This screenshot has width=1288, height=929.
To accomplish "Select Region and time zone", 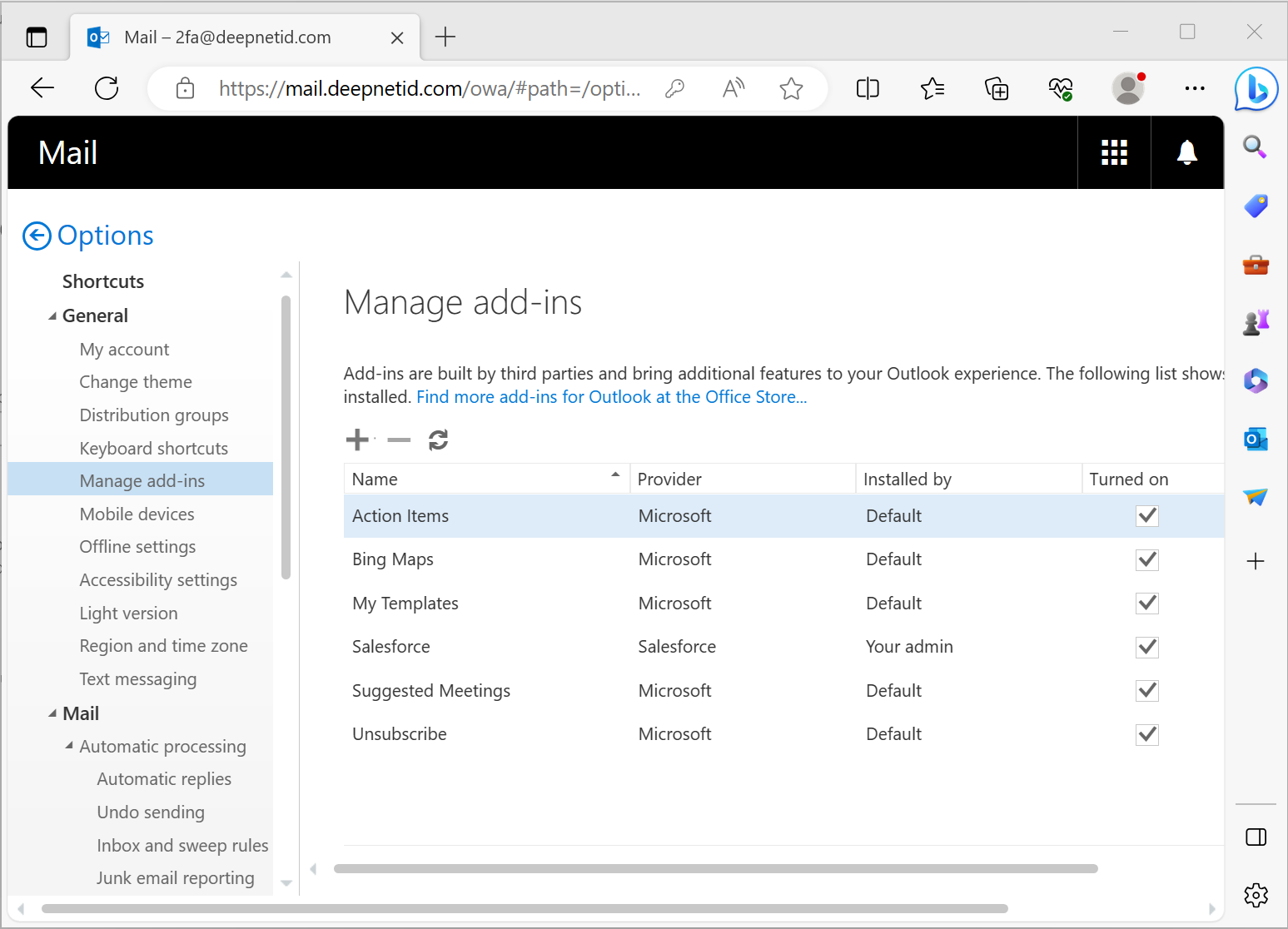I will pos(163,646).
